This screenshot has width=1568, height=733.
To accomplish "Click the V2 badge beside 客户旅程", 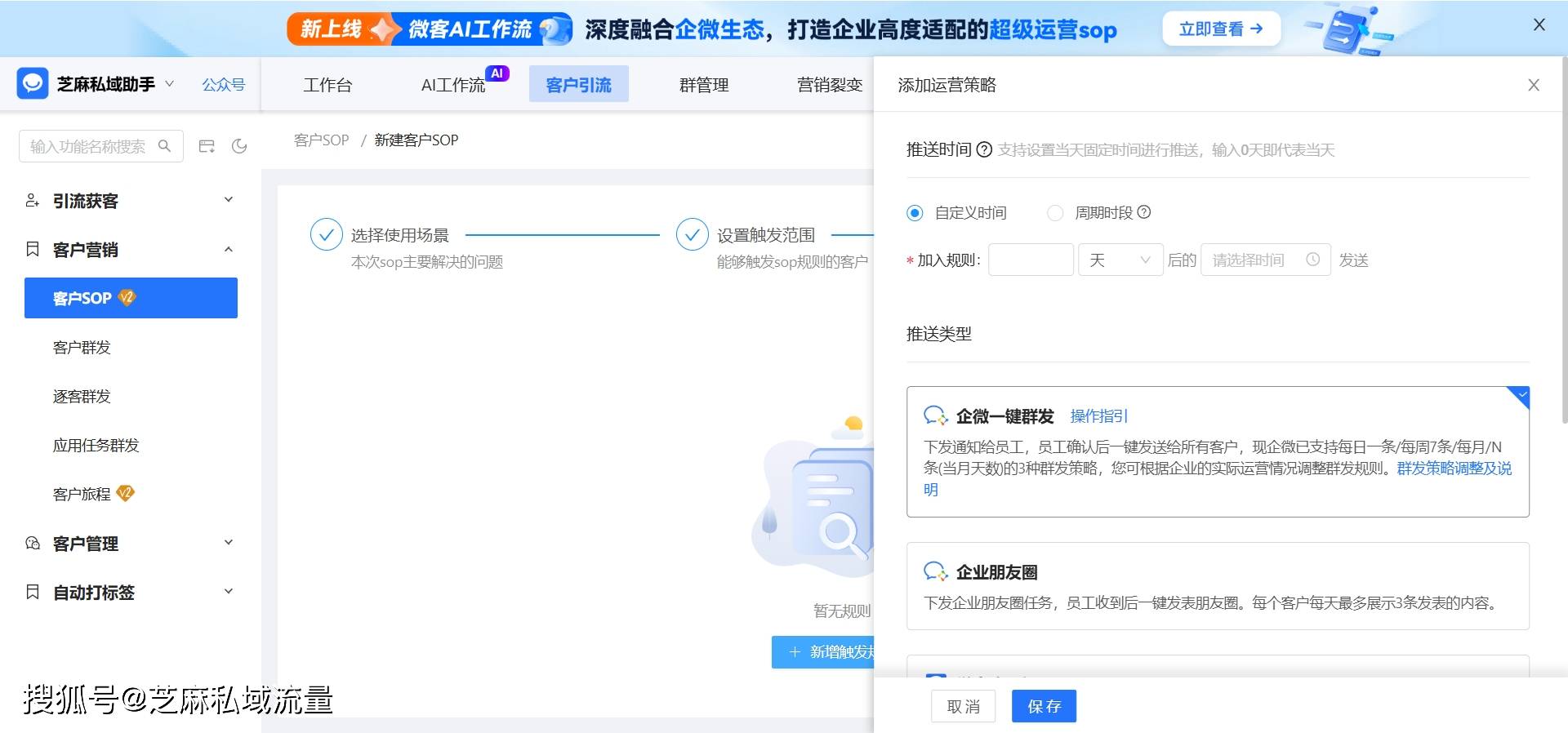I will (125, 493).
